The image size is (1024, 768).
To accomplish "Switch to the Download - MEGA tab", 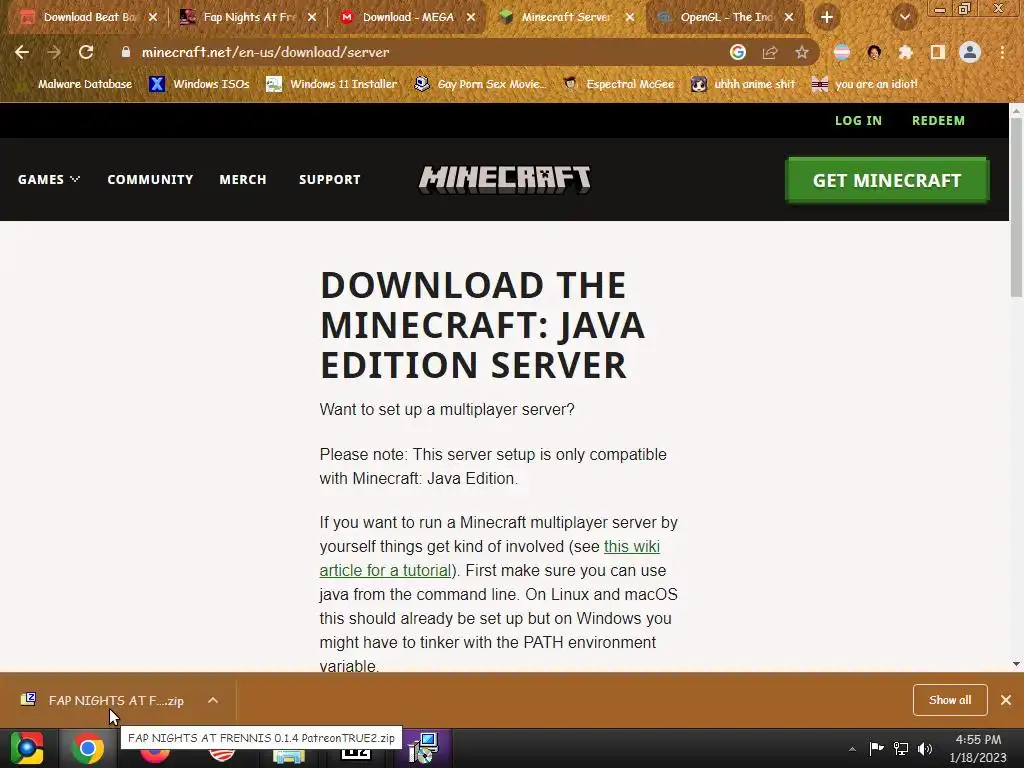I will [408, 17].
